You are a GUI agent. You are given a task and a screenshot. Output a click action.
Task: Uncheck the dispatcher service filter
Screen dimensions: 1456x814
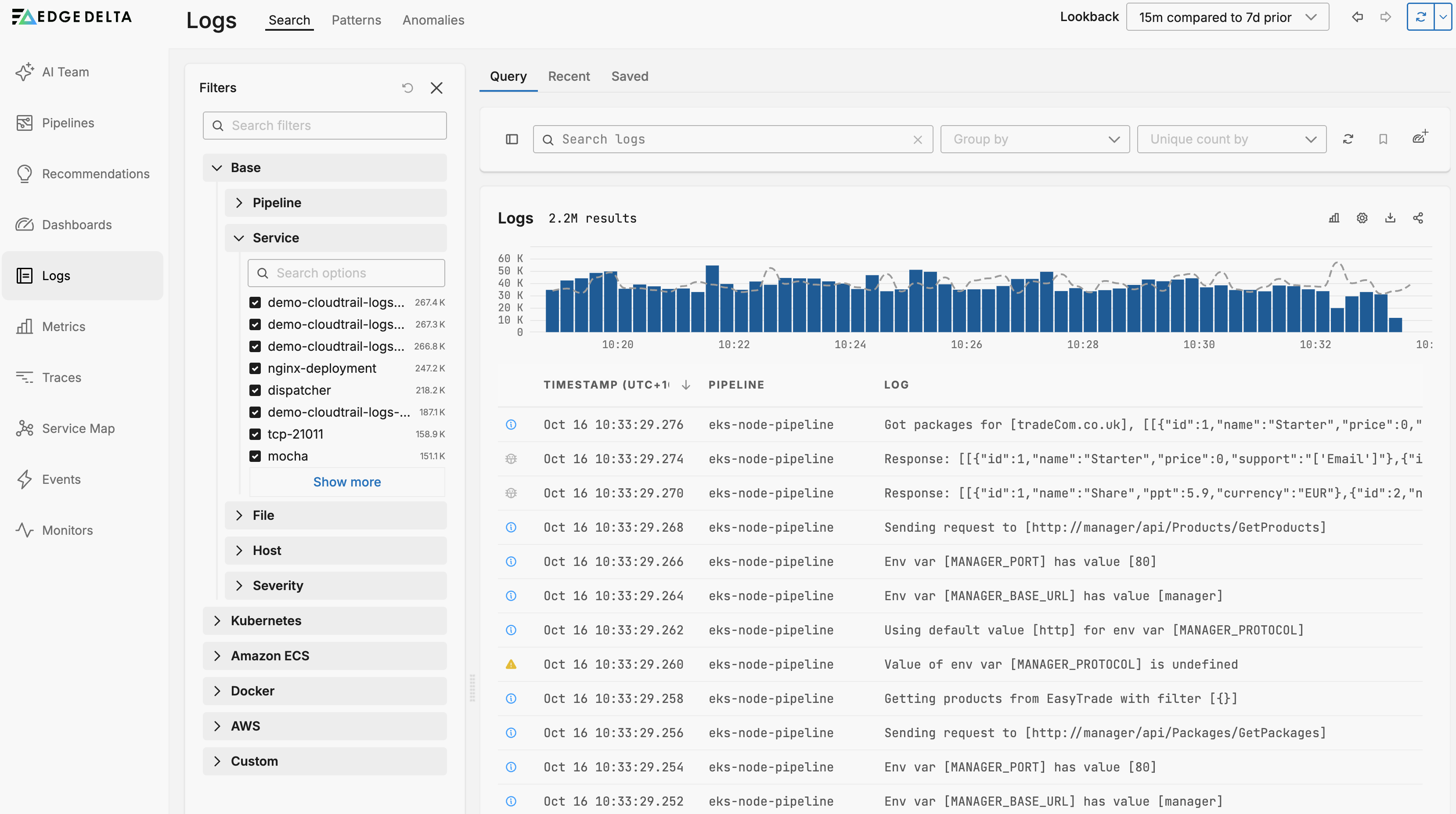pyautogui.click(x=256, y=391)
